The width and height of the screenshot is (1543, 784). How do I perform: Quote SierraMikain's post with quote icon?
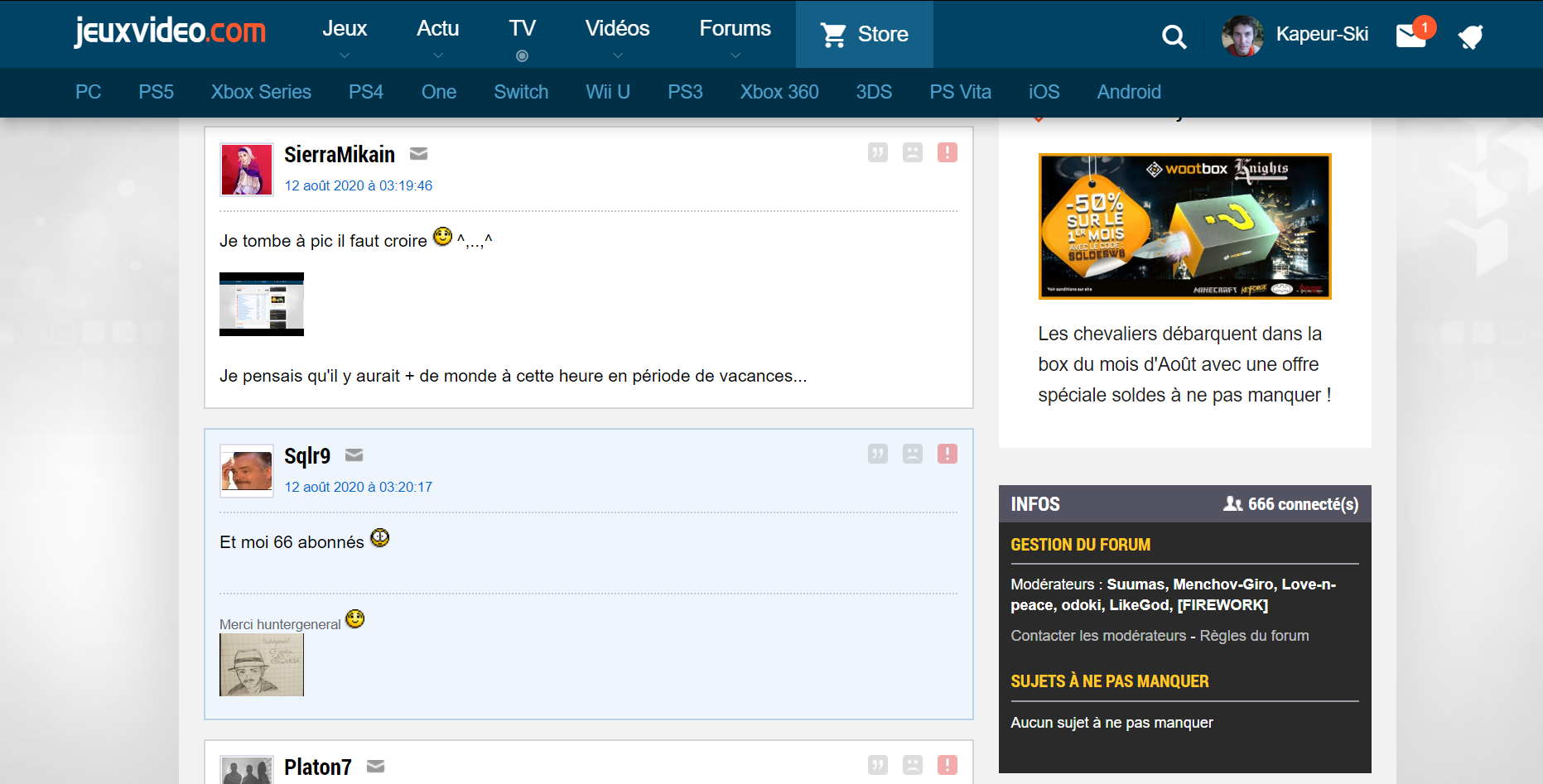coord(877,152)
